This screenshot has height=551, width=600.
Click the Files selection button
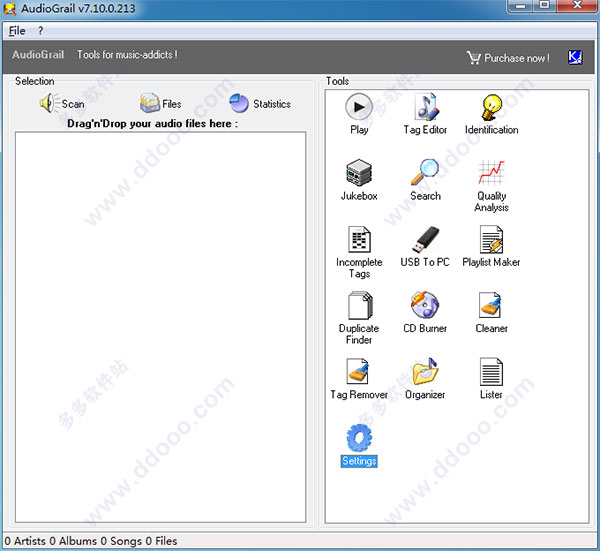(160, 103)
